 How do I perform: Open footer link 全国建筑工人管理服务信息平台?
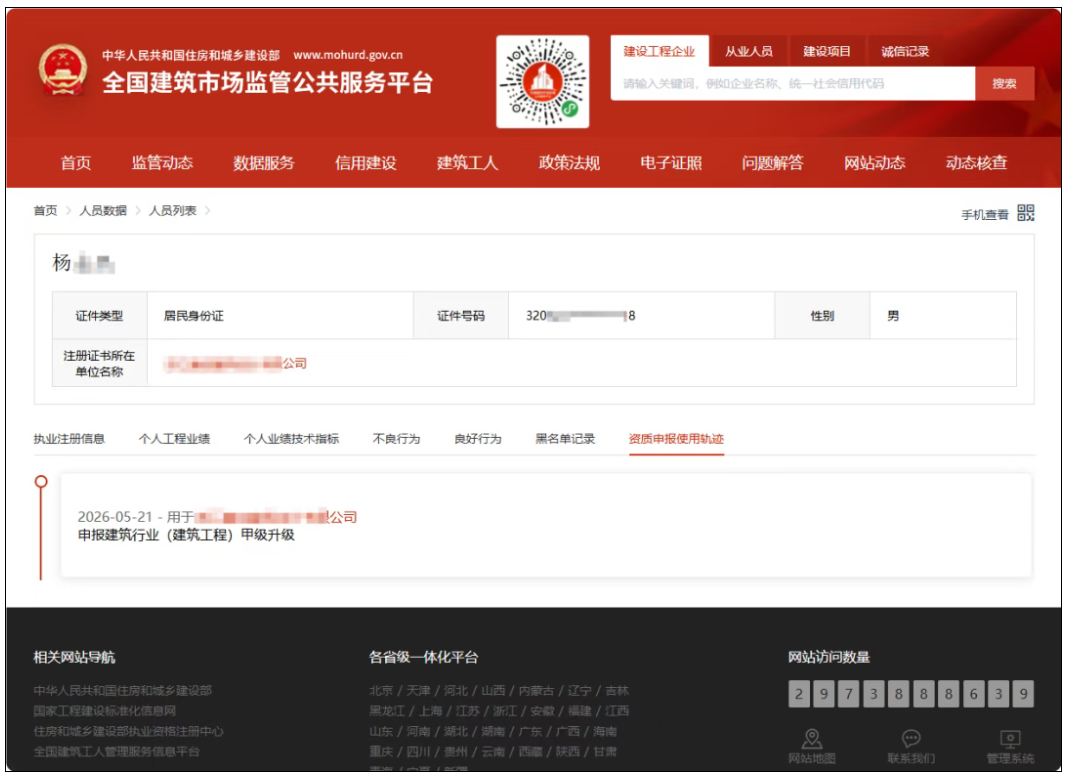point(116,752)
